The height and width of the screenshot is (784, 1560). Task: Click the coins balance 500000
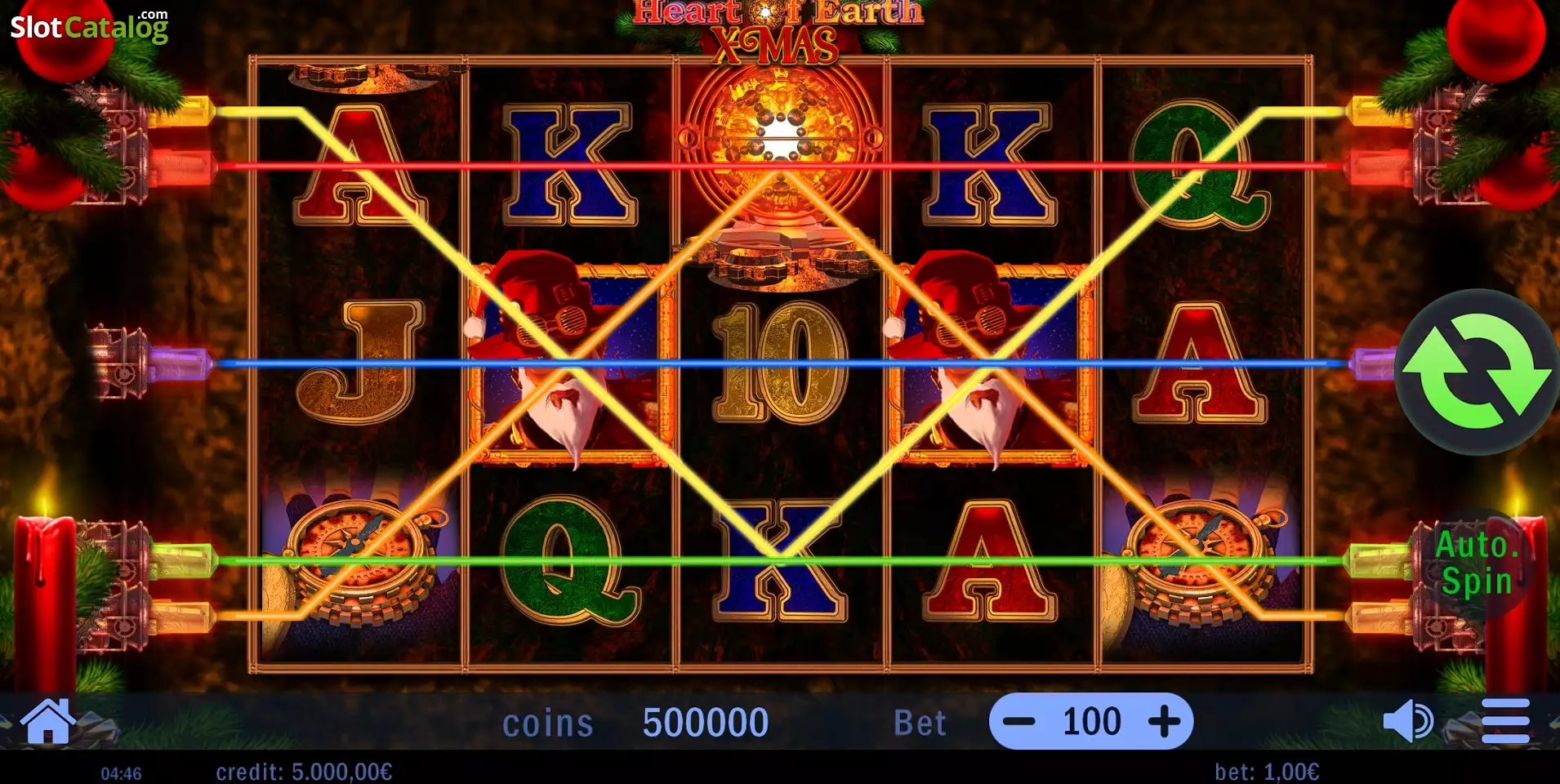pyautogui.click(x=706, y=723)
